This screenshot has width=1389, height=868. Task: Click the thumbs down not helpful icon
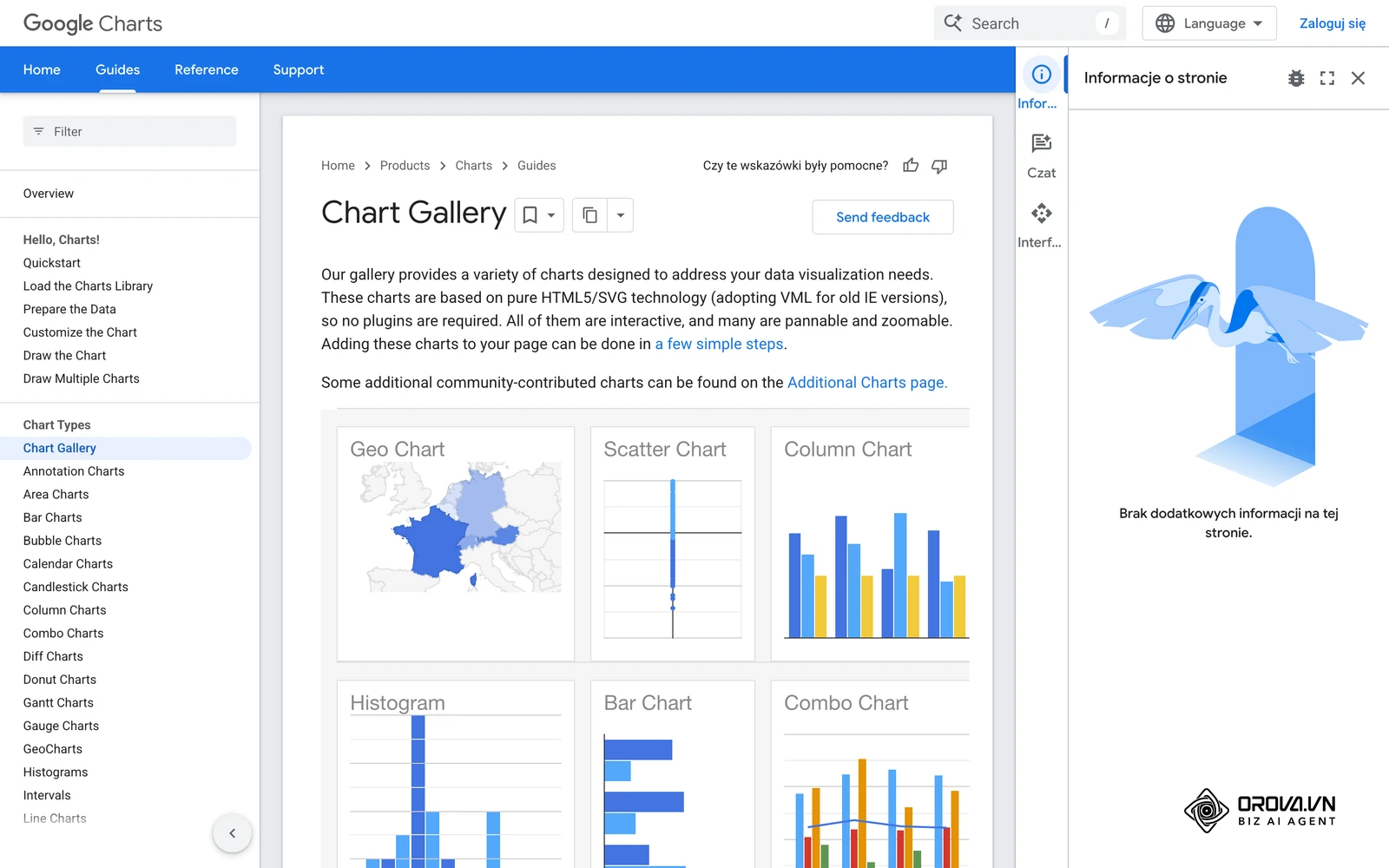click(939, 165)
